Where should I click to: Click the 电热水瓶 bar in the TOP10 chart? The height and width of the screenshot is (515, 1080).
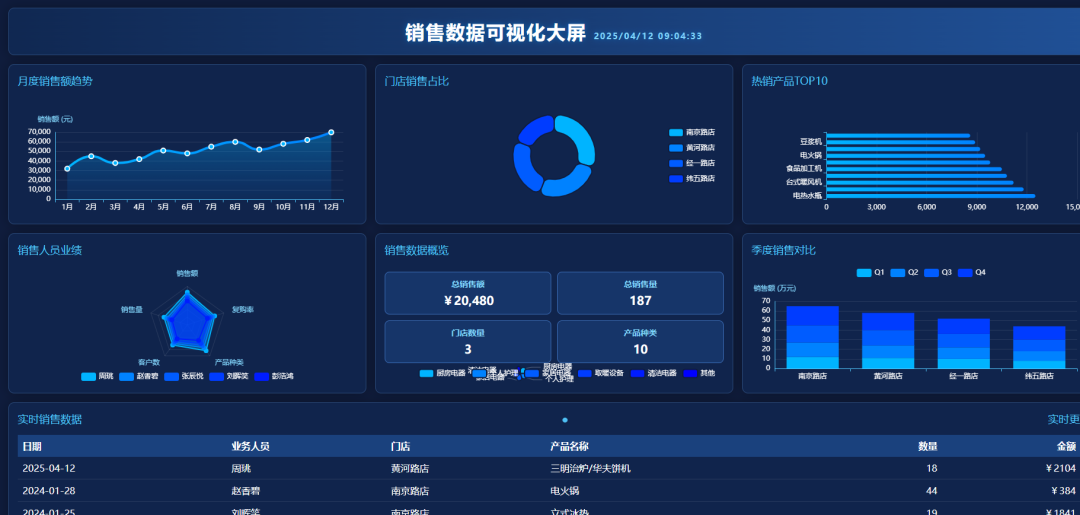(x=931, y=196)
